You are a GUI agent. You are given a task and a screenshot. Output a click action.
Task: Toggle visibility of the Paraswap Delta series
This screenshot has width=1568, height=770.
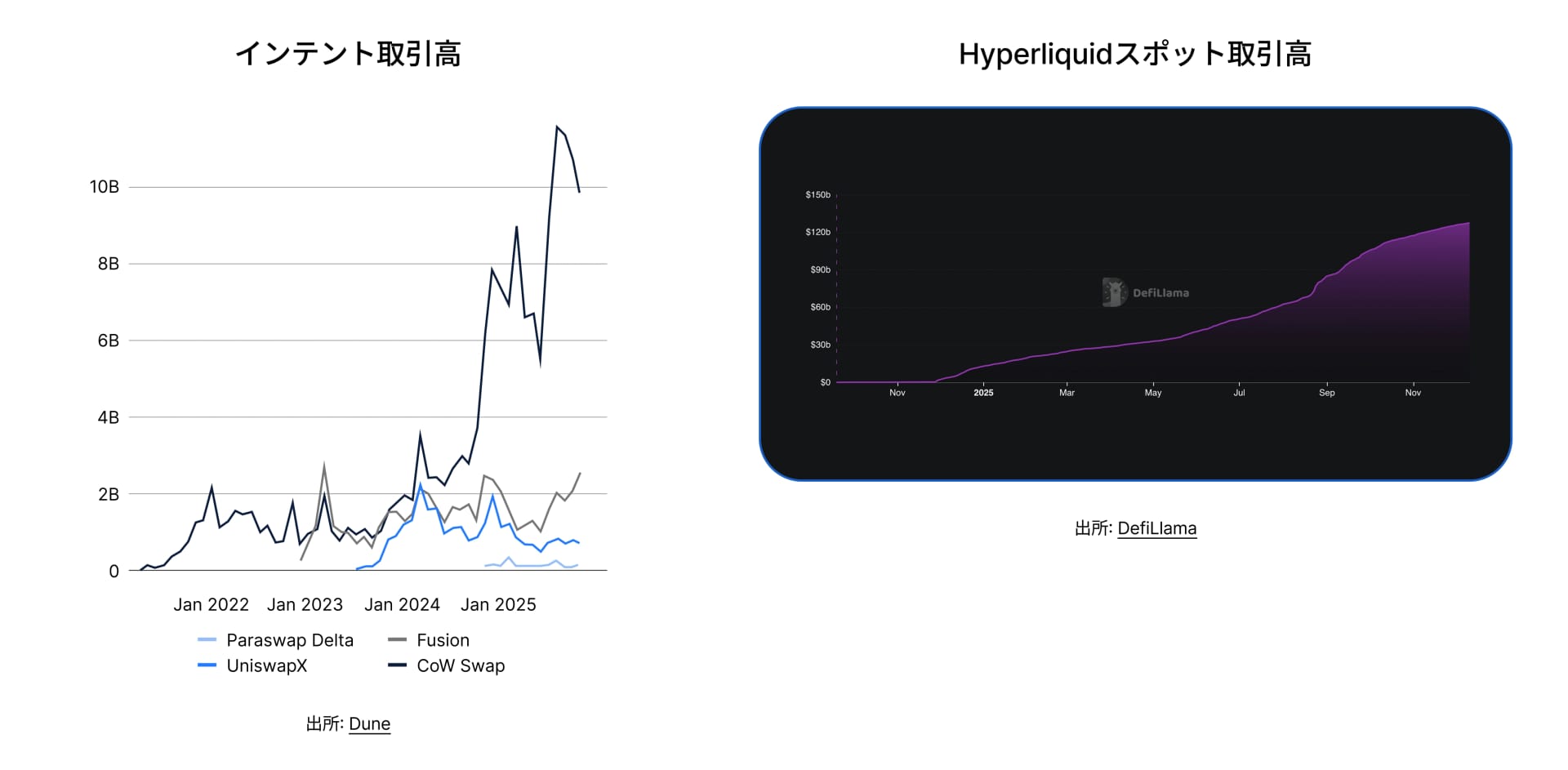pyautogui.click(x=290, y=640)
